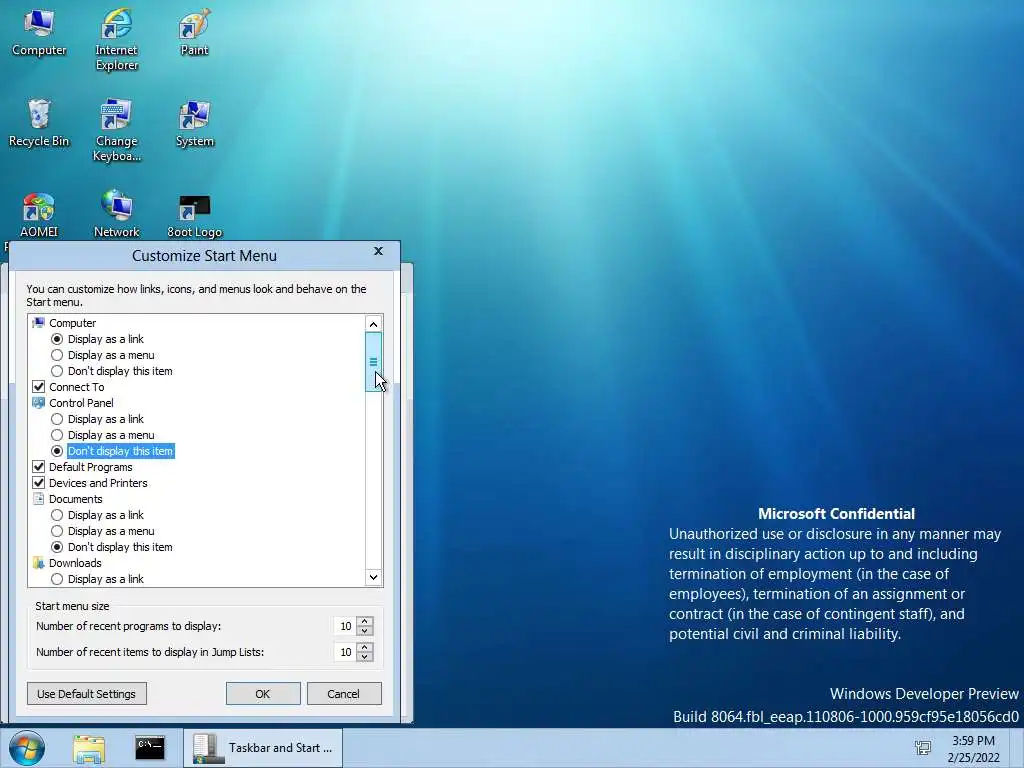Select the AOMEI desktop icon

tap(39, 215)
